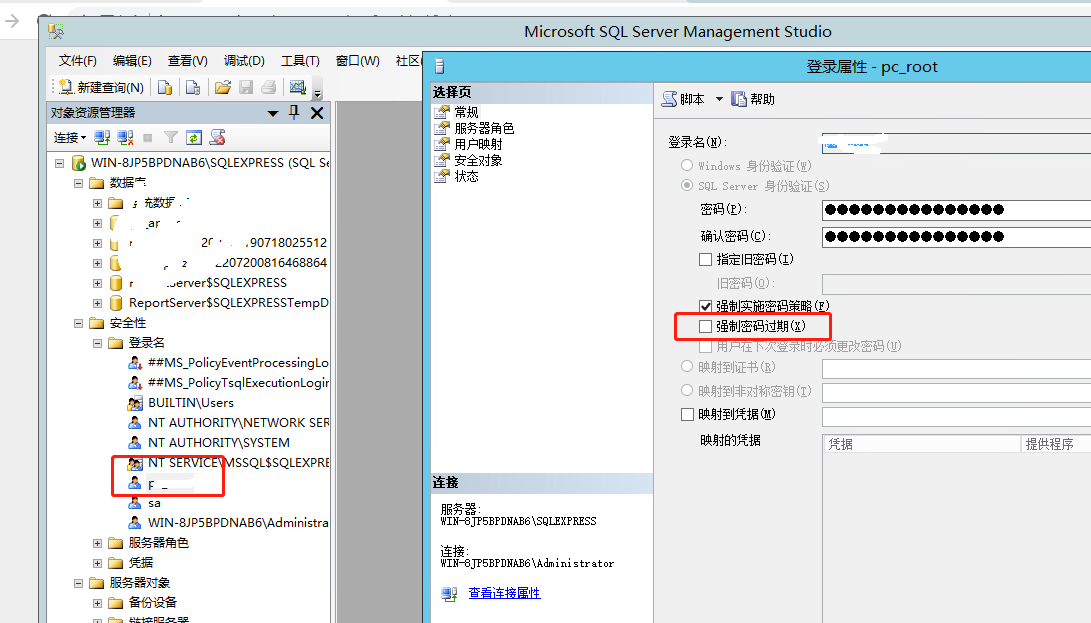1091x623 pixels.
Task: Click the 密码 password field
Action: [956, 210]
